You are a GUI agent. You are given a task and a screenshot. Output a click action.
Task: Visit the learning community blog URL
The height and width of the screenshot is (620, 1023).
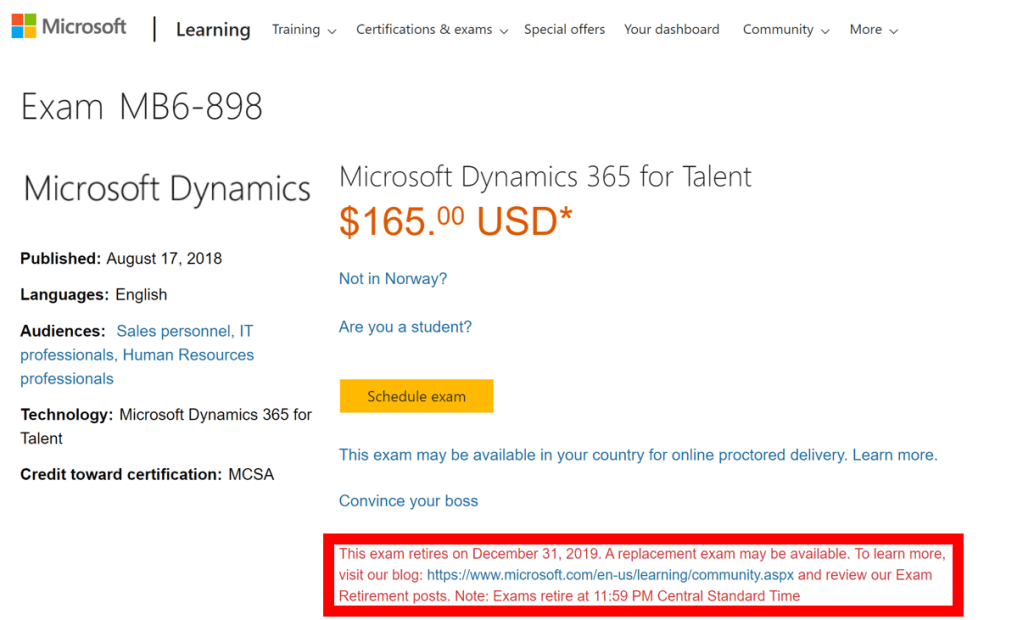(x=610, y=575)
